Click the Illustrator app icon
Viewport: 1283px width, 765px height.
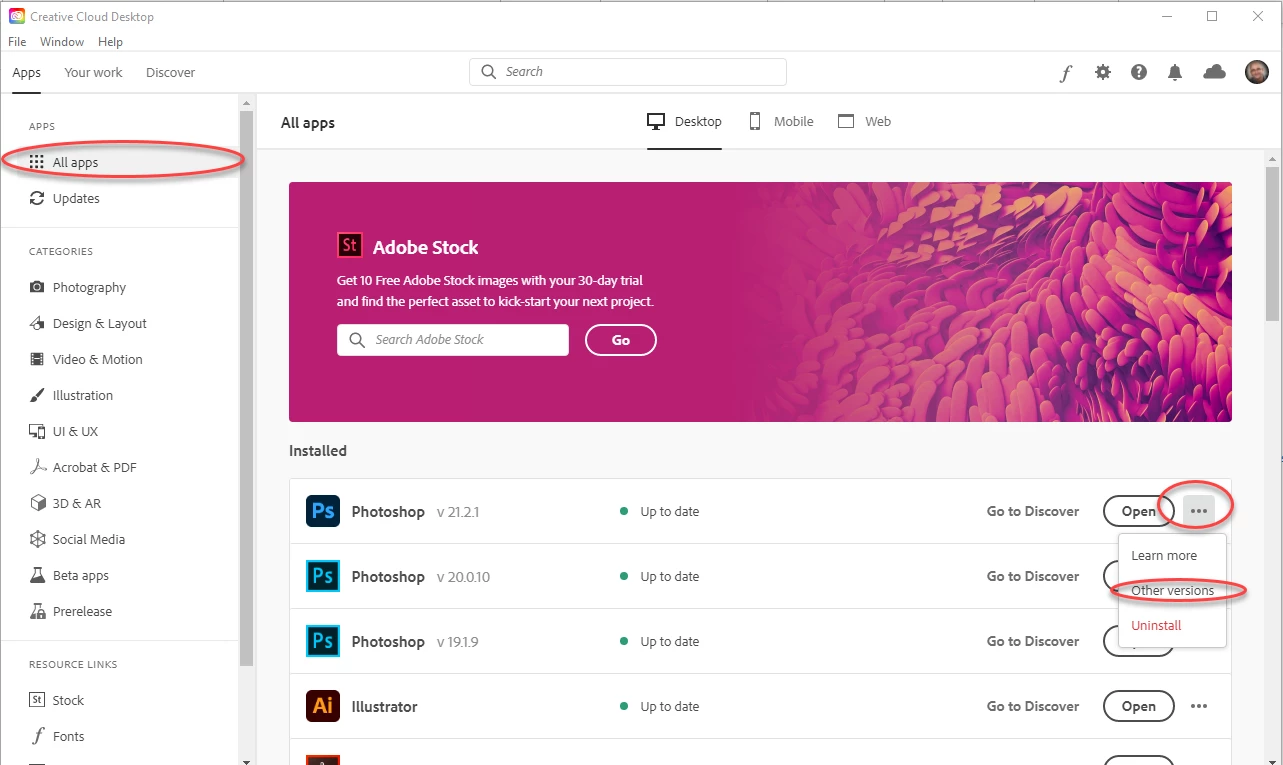[323, 706]
